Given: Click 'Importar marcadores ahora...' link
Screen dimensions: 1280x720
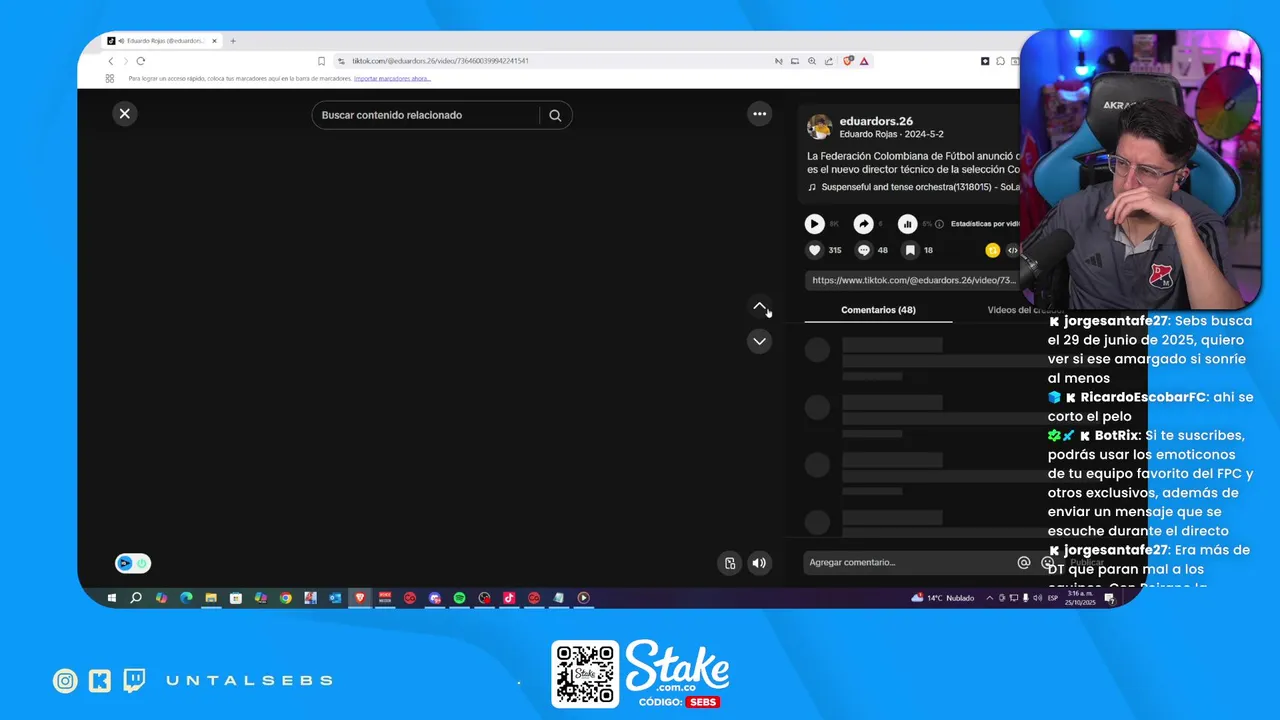Looking at the screenshot, I should pyautogui.click(x=392, y=78).
